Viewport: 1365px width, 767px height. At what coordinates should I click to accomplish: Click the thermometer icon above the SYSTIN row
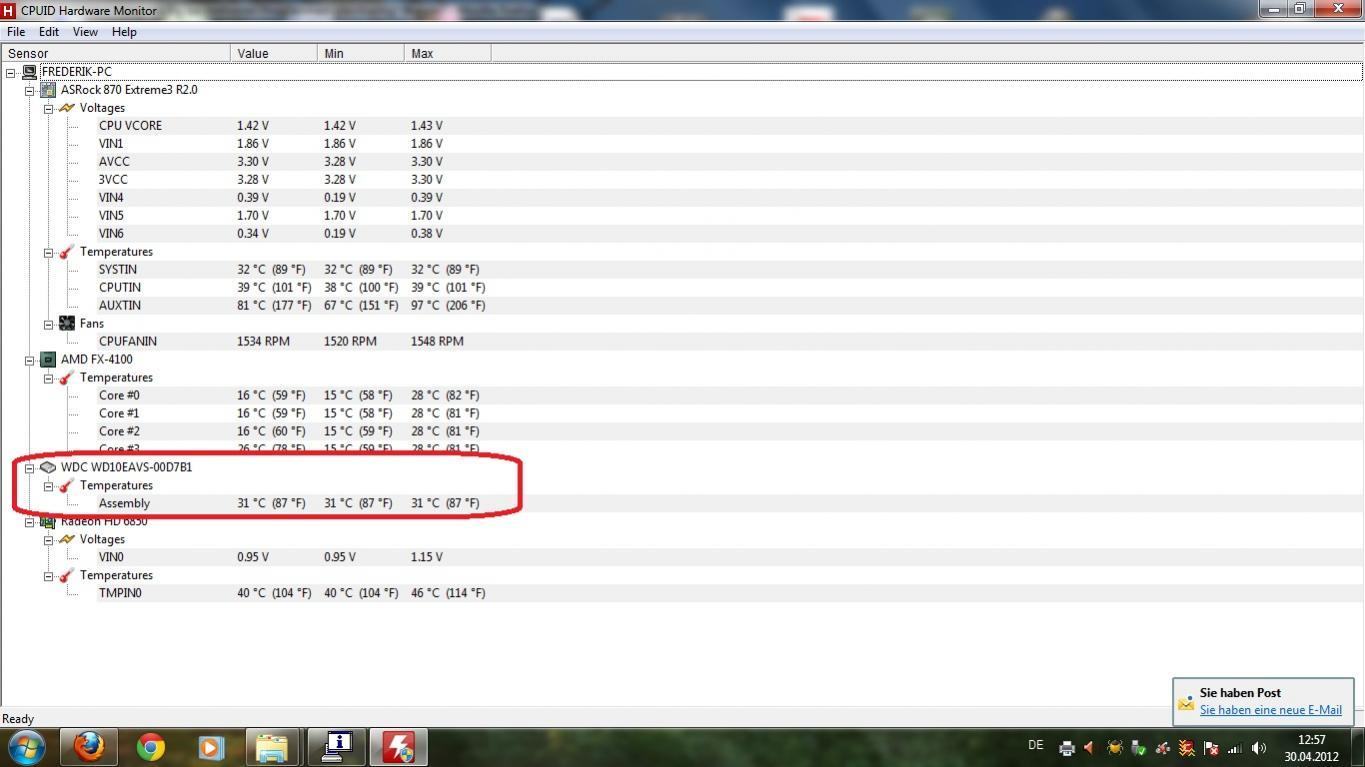click(x=67, y=252)
